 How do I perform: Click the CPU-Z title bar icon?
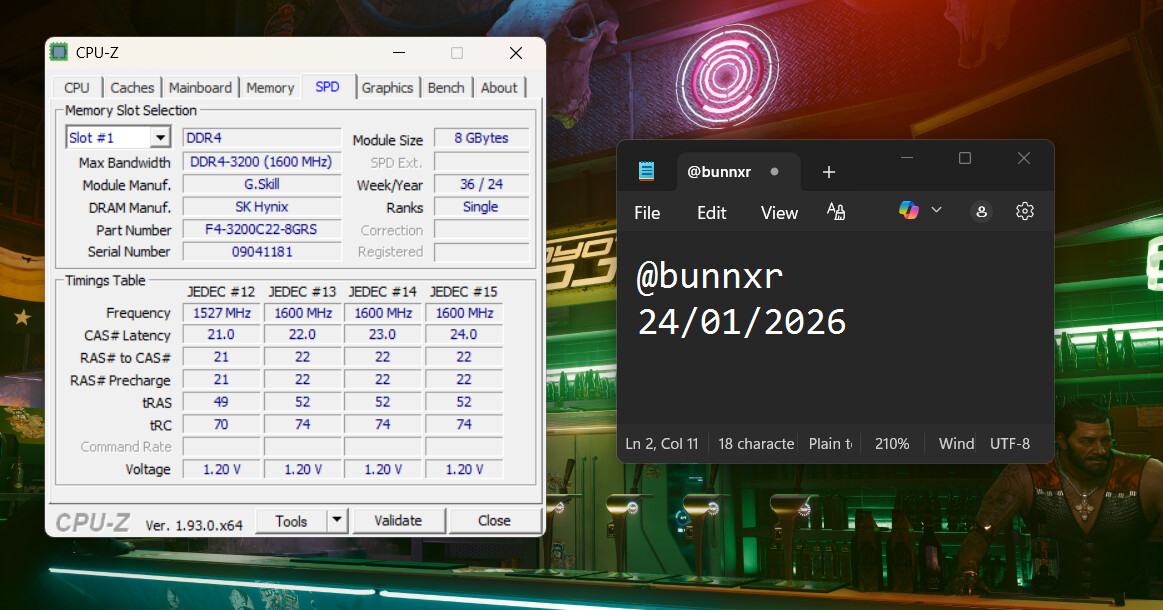(x=60, y=53)
